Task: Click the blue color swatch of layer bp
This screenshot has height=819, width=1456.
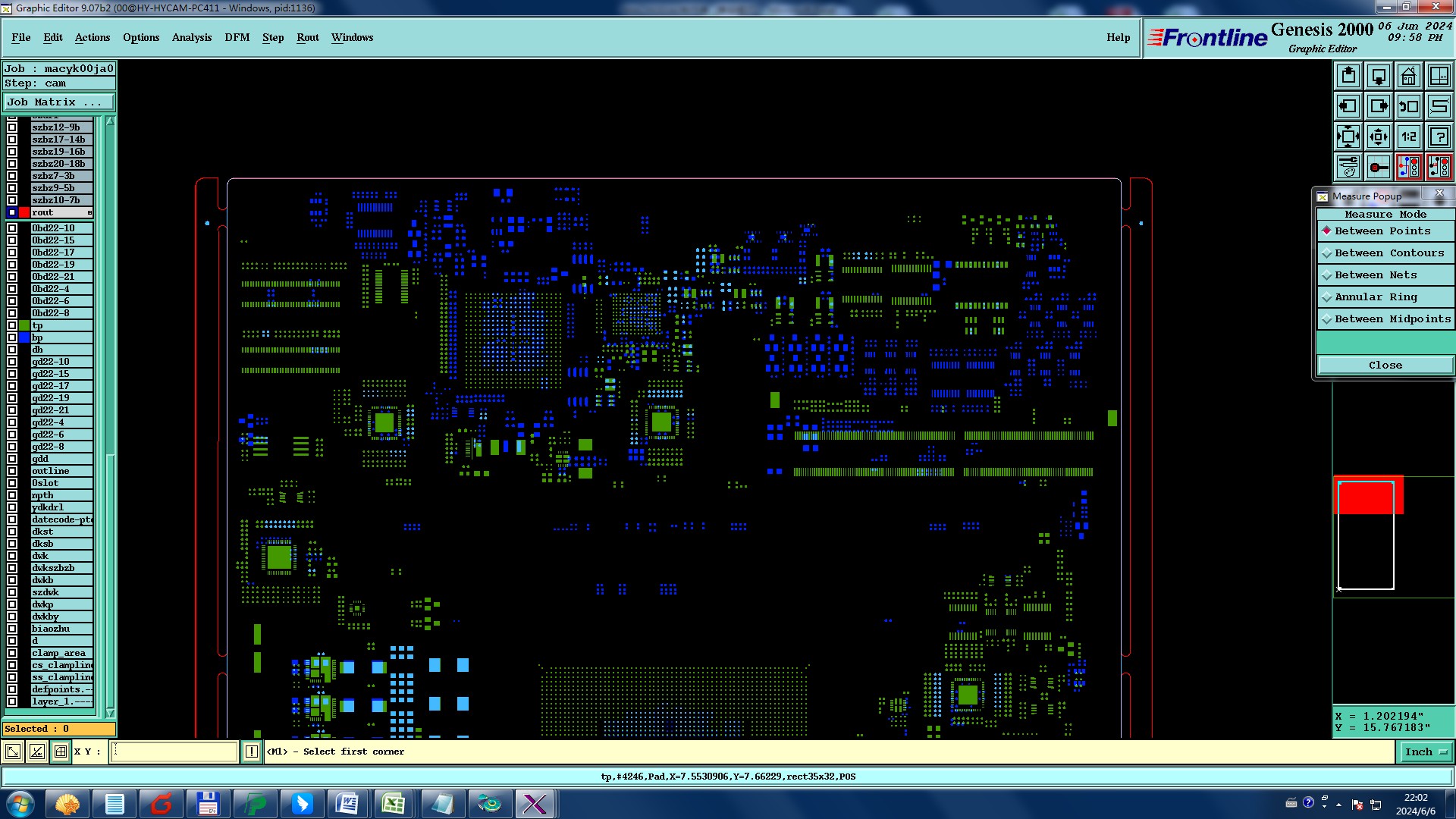Action: [24, 337]
